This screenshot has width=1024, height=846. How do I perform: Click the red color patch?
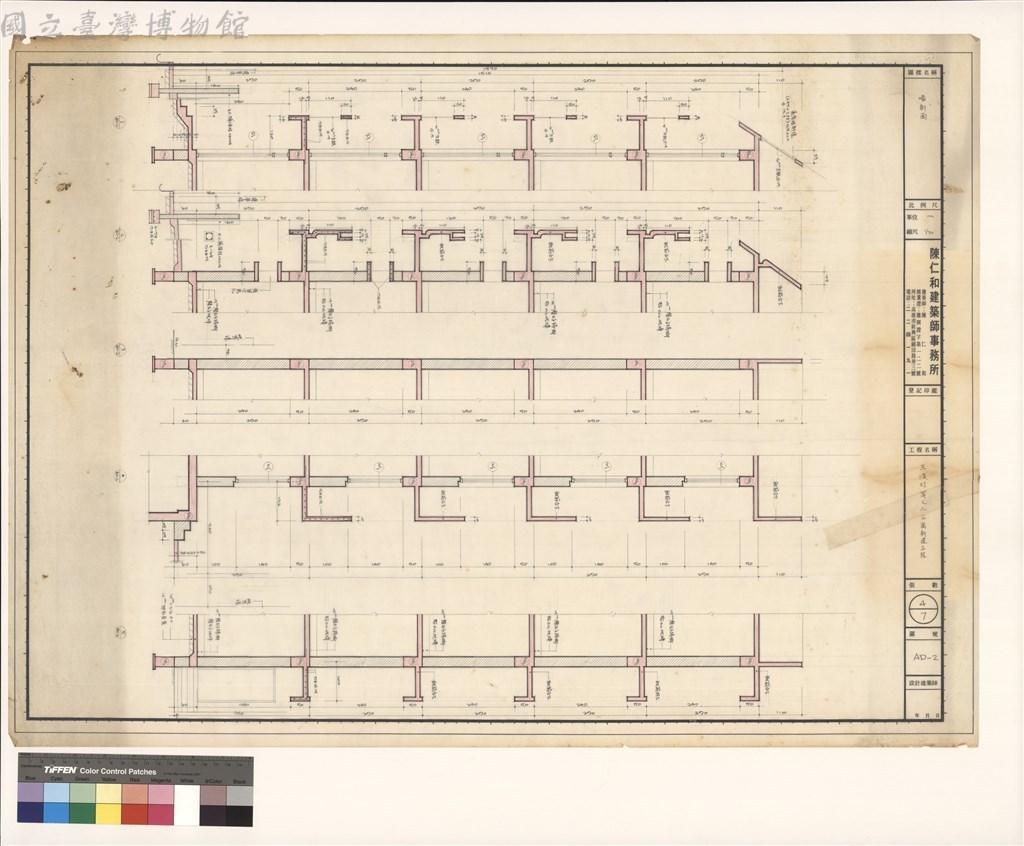135,815
